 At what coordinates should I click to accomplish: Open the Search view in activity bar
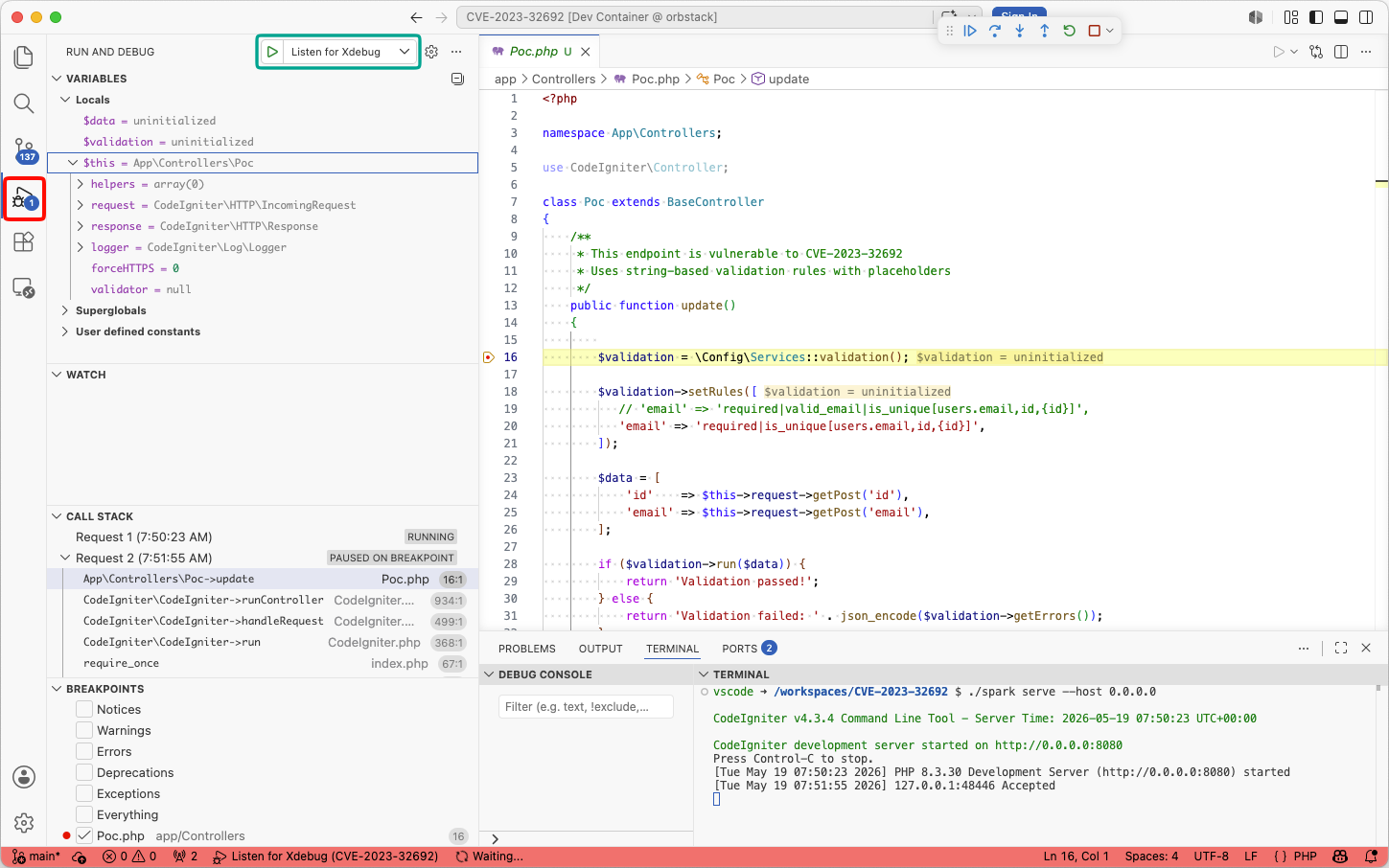[24, 103]
